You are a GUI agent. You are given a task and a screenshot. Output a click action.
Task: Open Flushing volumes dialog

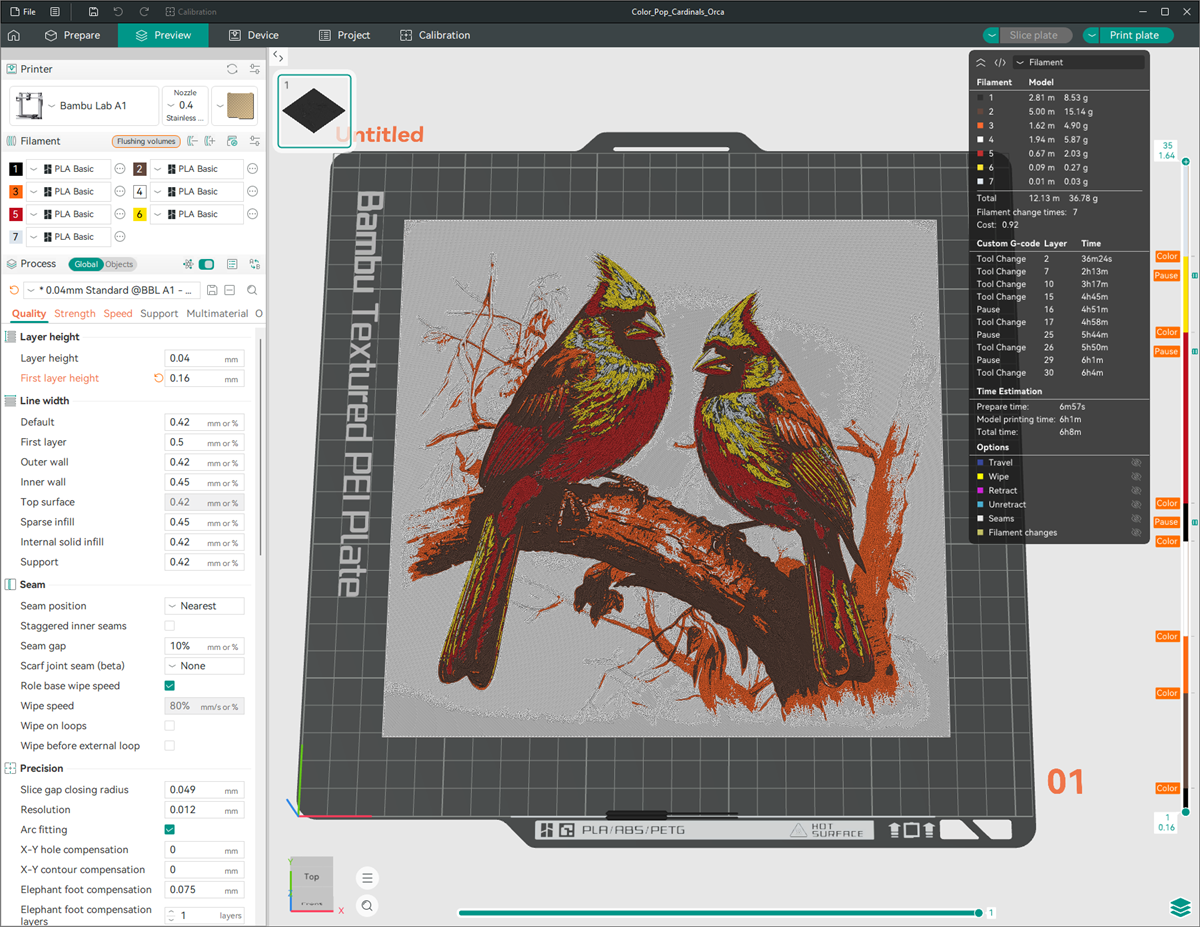(x=146, y=141)
